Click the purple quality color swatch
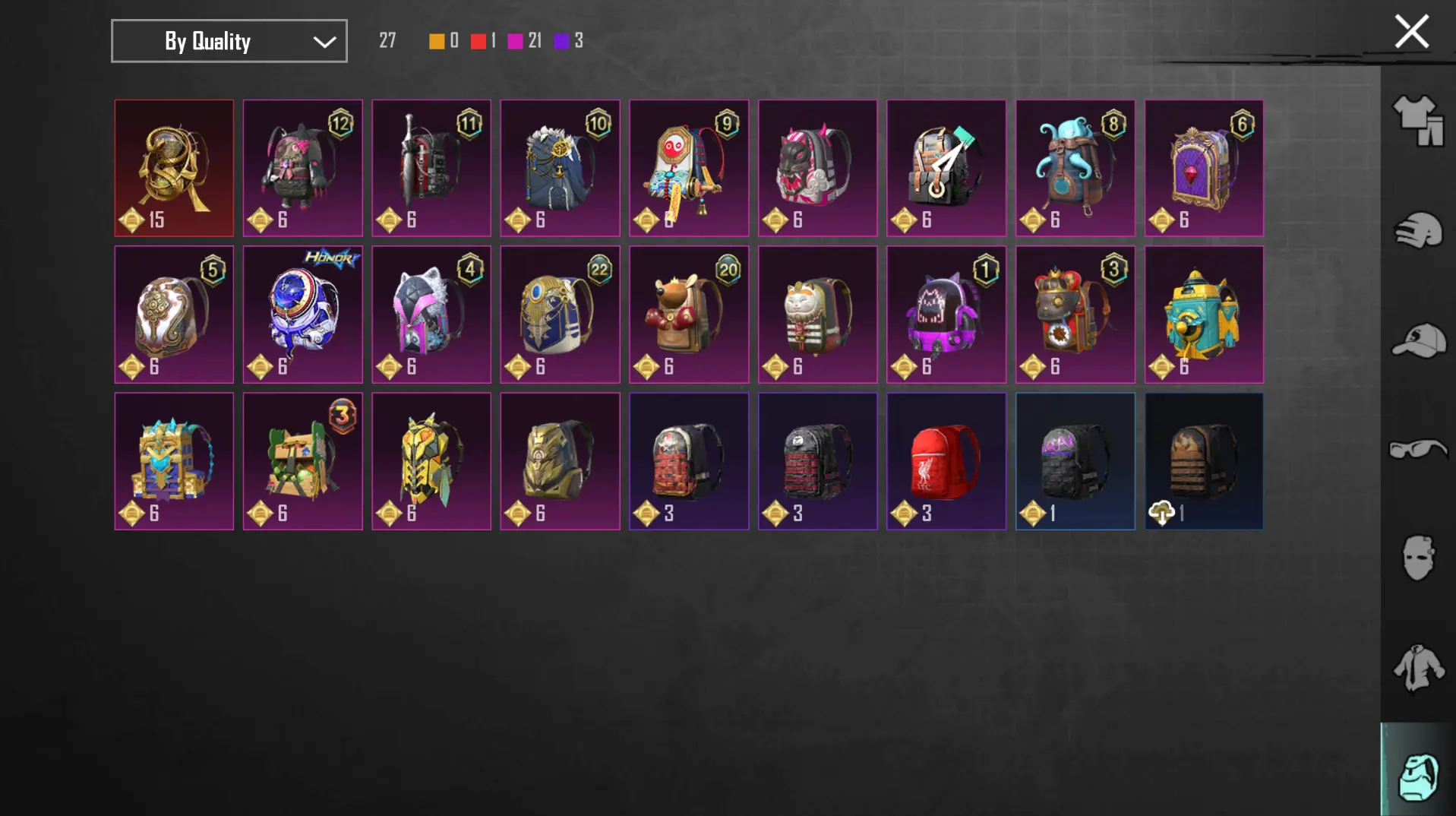Screen dimensions: 1456x816 [x=561, y=41]
